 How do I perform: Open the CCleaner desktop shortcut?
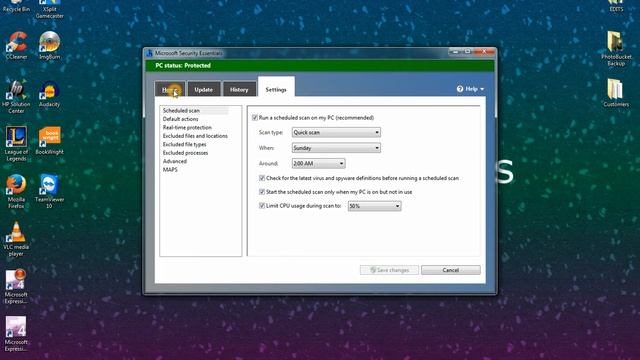coord(16,45)
